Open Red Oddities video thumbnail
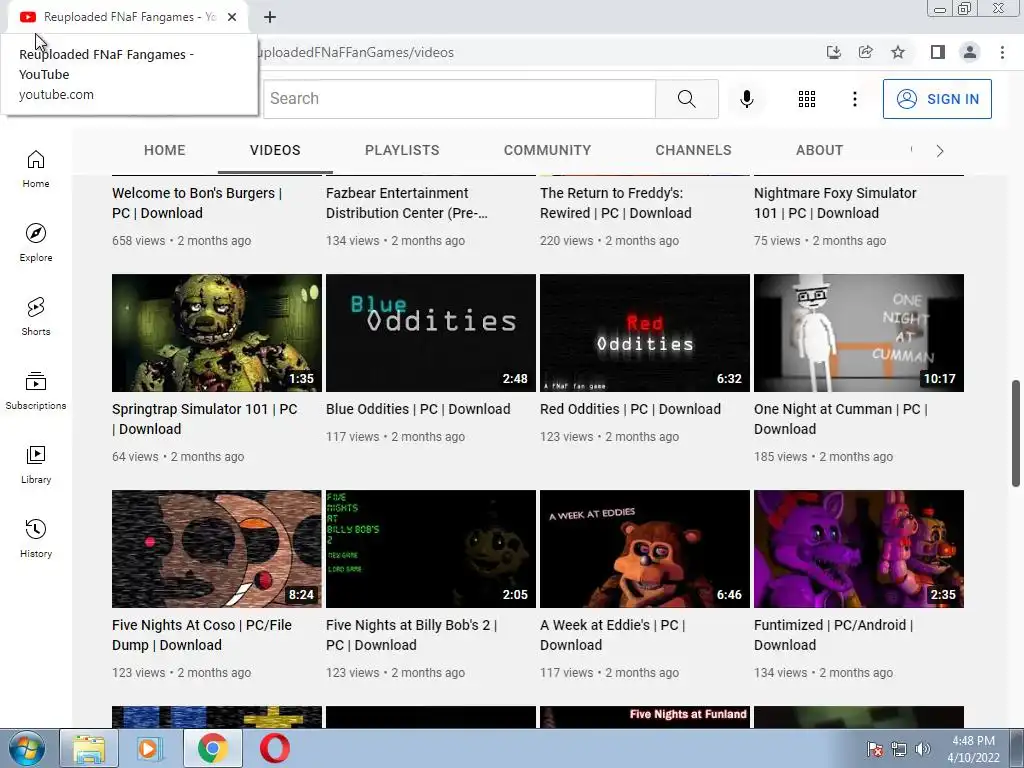Screen dimensions: 1024x768 pyautogui.click(x=645, y=333)
